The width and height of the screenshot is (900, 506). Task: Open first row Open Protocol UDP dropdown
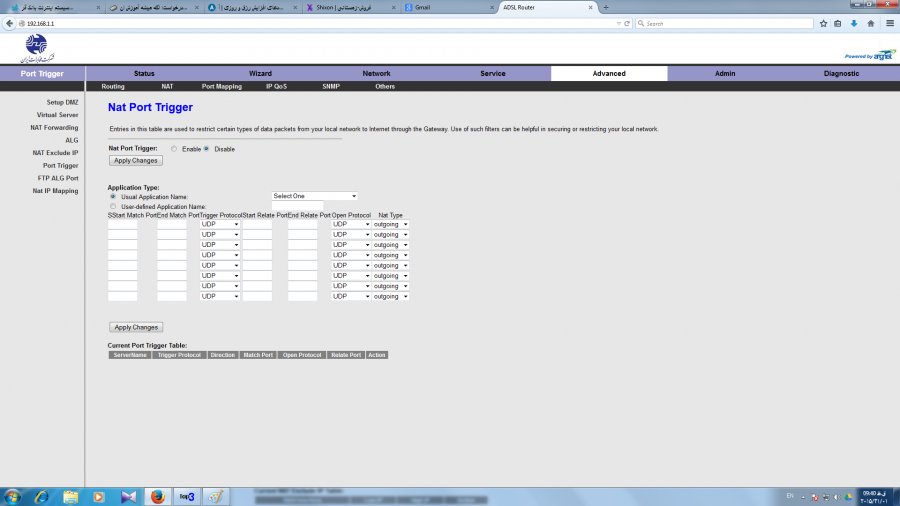click(351, 224)
